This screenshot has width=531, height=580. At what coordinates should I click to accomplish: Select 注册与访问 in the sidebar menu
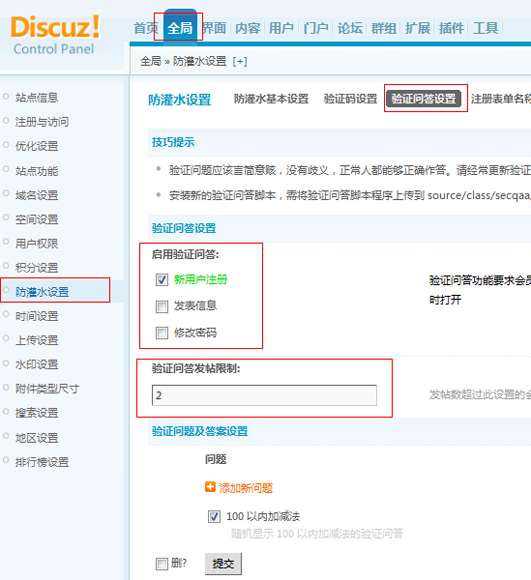[x=42, y=122]
